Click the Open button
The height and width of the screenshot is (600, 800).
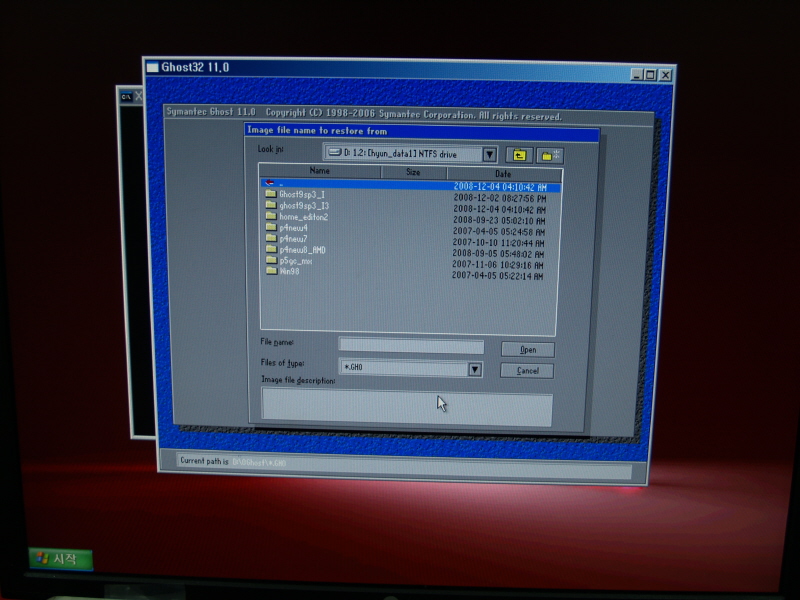[528, 349]
